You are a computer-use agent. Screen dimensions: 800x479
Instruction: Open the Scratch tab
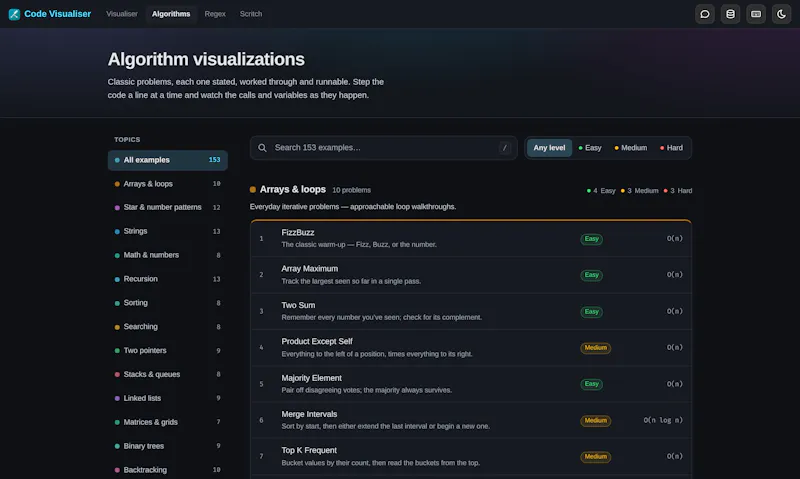point(251,14)
